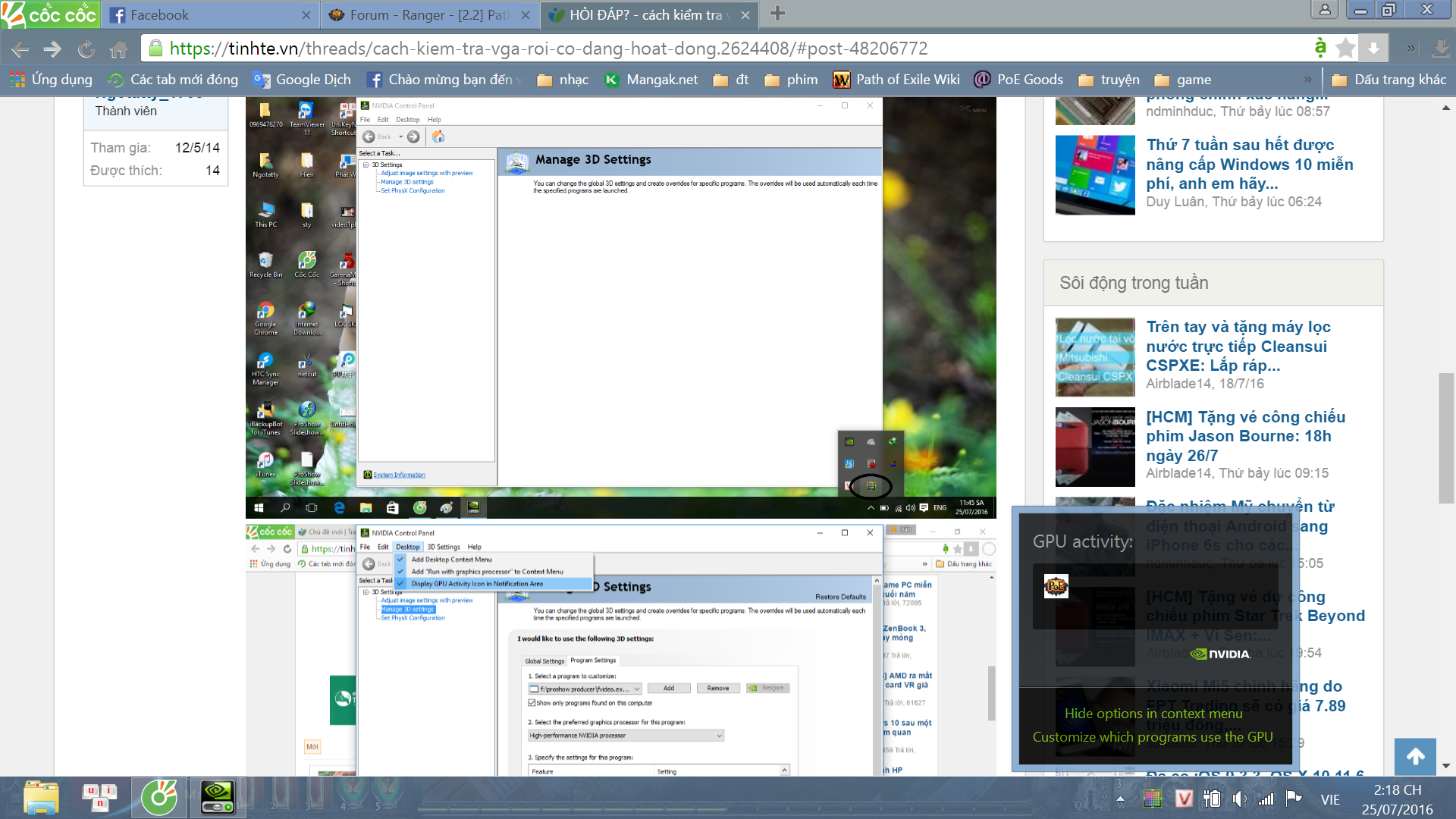1456x819 pixels.
Task: Open File Explorer from the taskbar
Action: [41, 798]
